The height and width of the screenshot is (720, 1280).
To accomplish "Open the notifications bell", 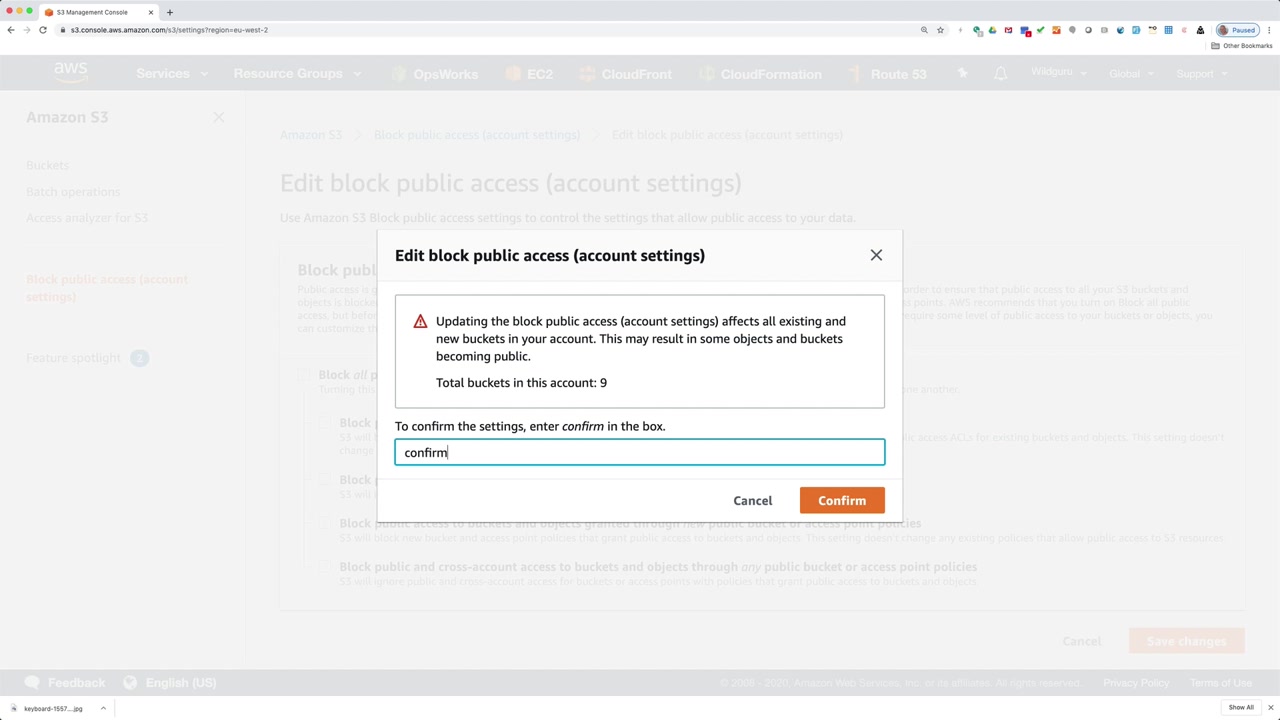I will (x=1001, y=74).
